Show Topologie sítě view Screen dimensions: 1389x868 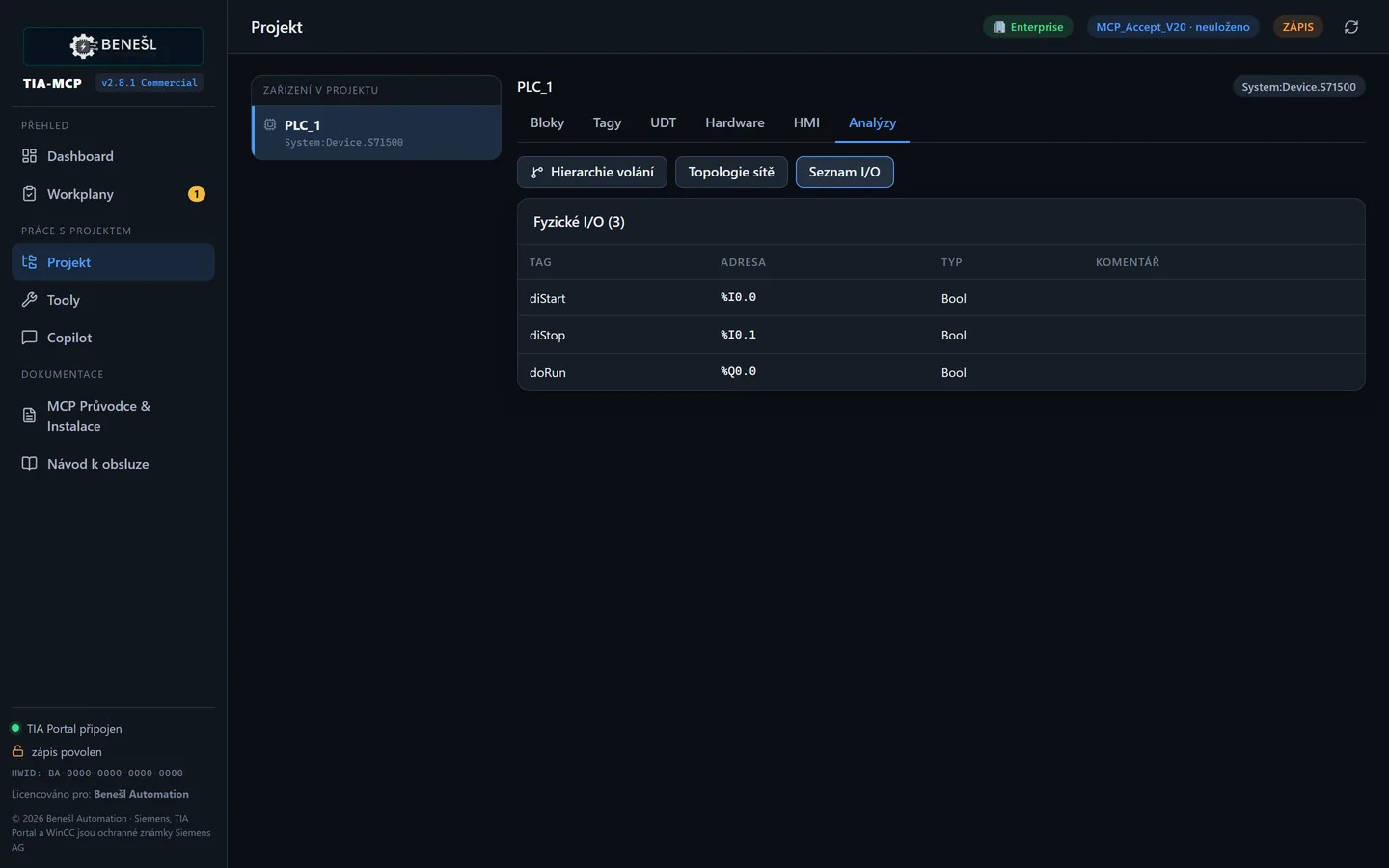(x=731, y=172)
